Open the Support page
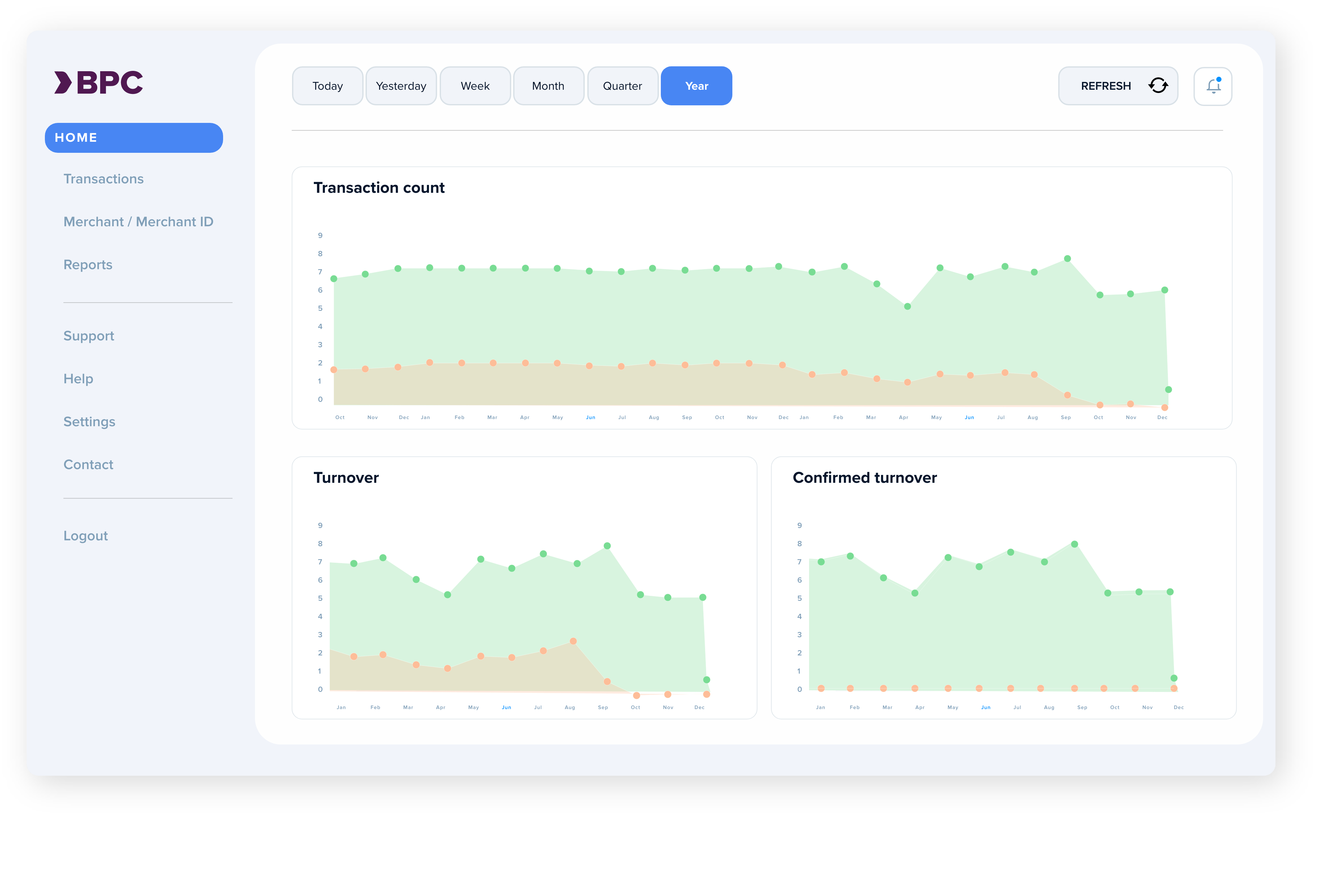 [x=89, y=336]
